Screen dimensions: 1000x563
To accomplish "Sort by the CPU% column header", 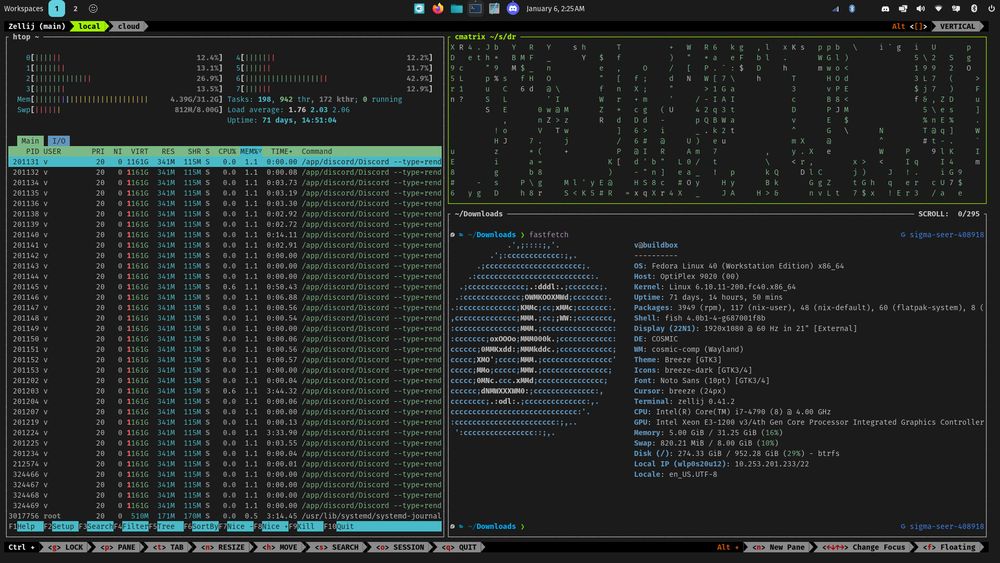I will tap(227, 151).
